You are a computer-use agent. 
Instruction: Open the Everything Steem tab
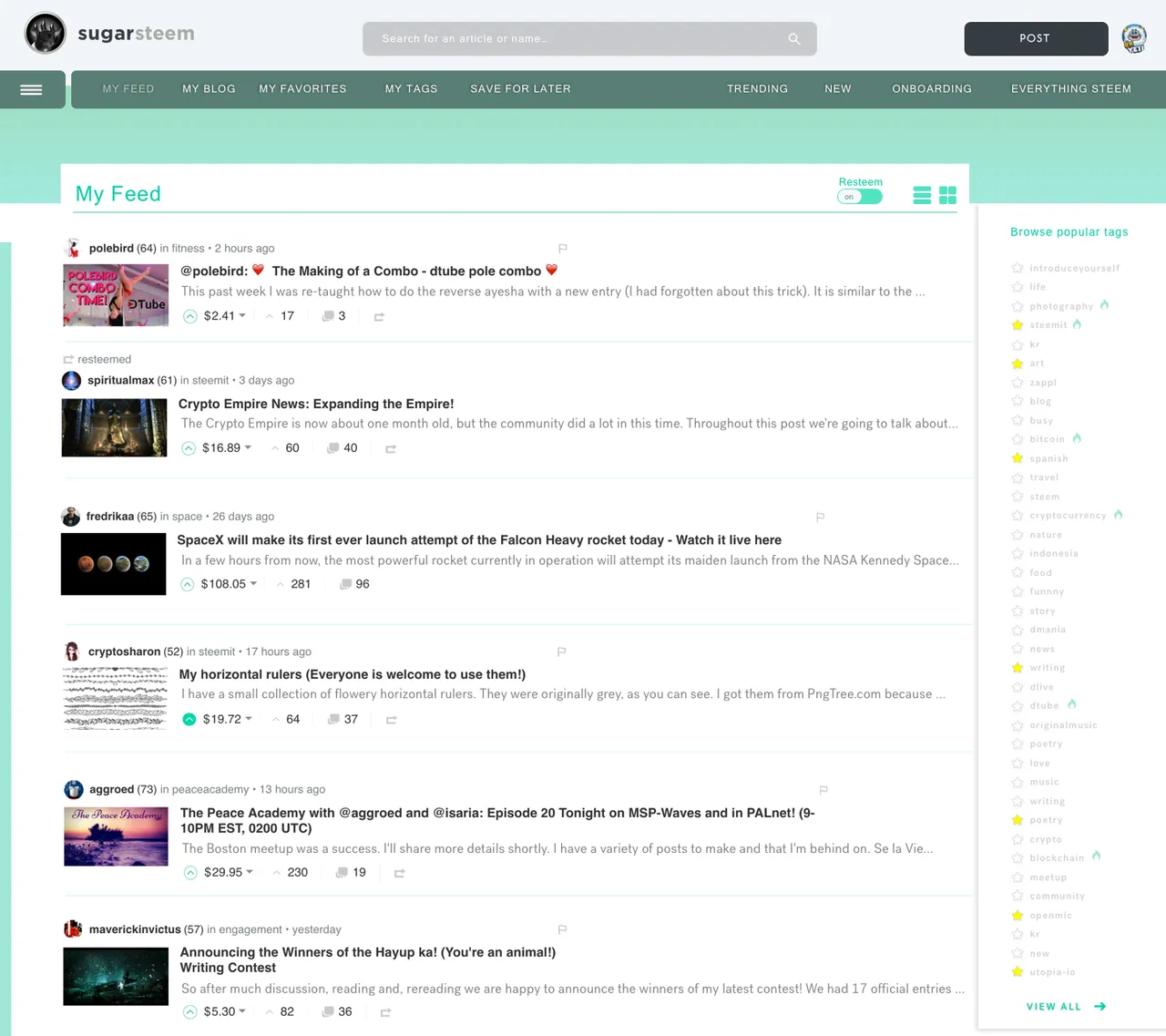coord(1071,89)
